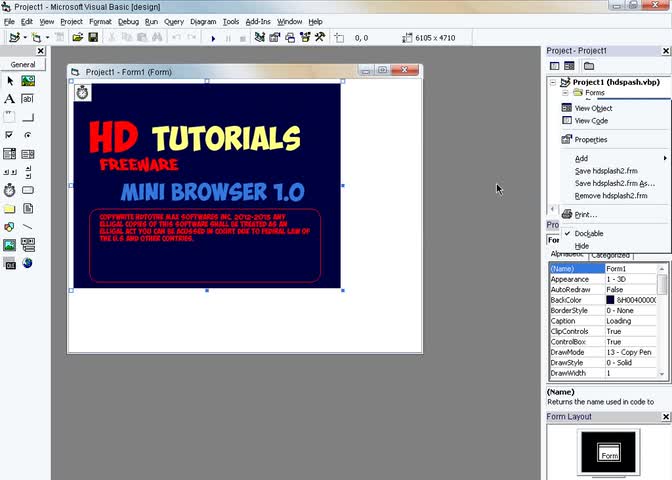Viewport: 672px width, 480px height.
Task: Click Hide in the context menu
Action: pyautogui.click(x=615, y=246)
